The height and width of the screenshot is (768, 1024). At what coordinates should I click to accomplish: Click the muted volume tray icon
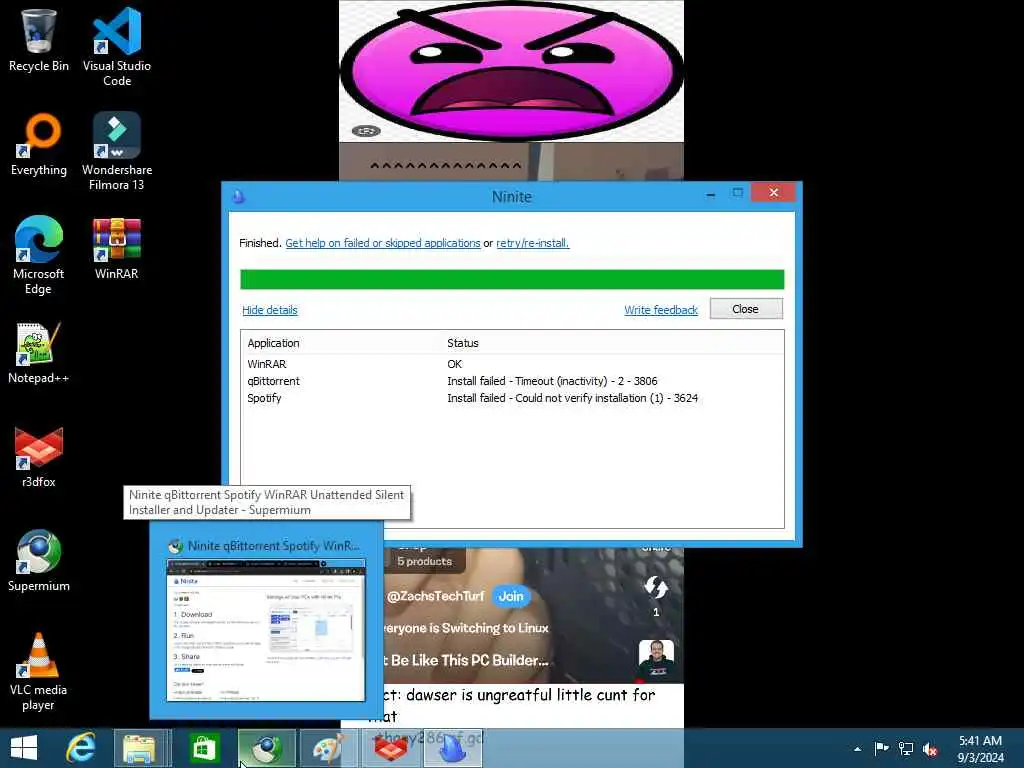(930, 749)
